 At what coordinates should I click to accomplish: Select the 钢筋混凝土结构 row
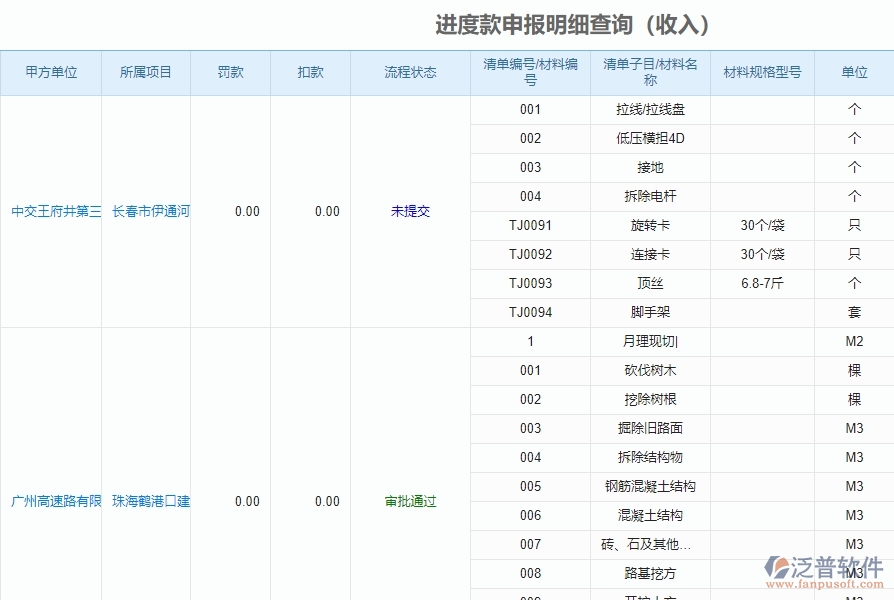click(647, 487)
